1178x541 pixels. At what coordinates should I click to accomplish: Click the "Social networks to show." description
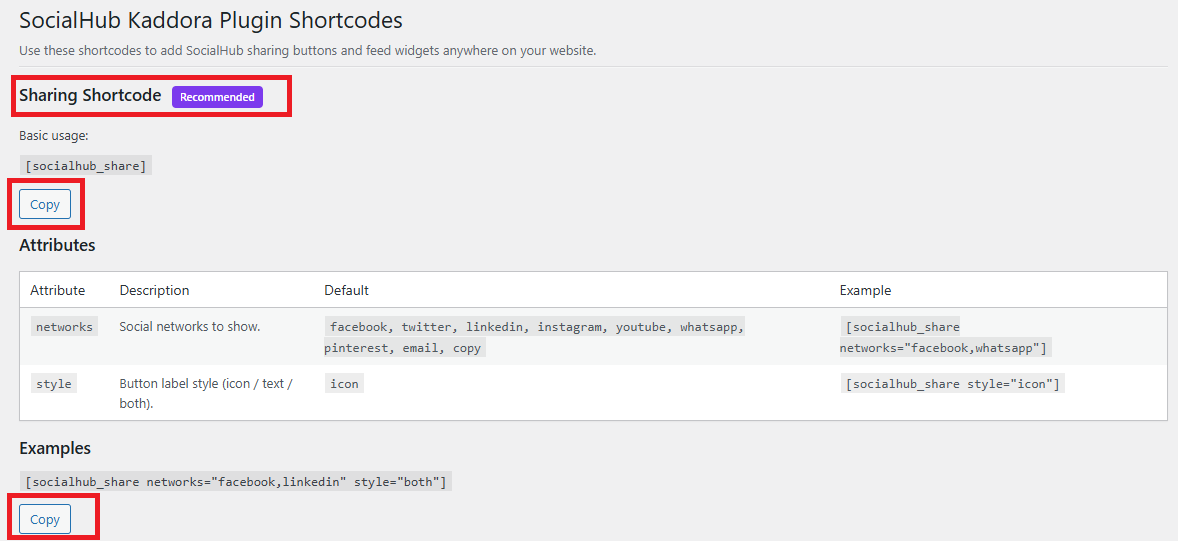pyautogui.click(x=190, y=326)
